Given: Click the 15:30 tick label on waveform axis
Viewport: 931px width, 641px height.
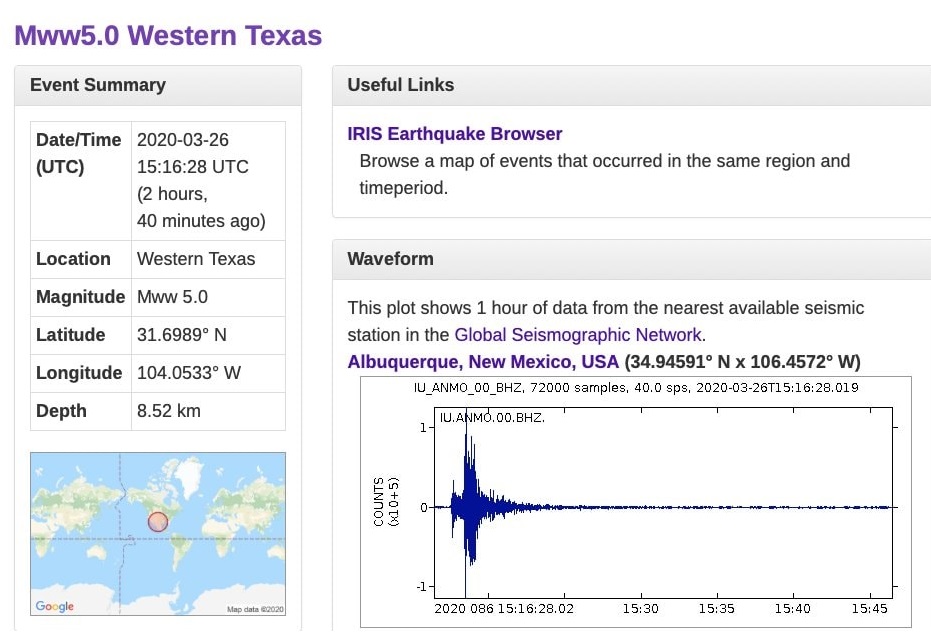Looking at the screenshot, I should (641, 608).
